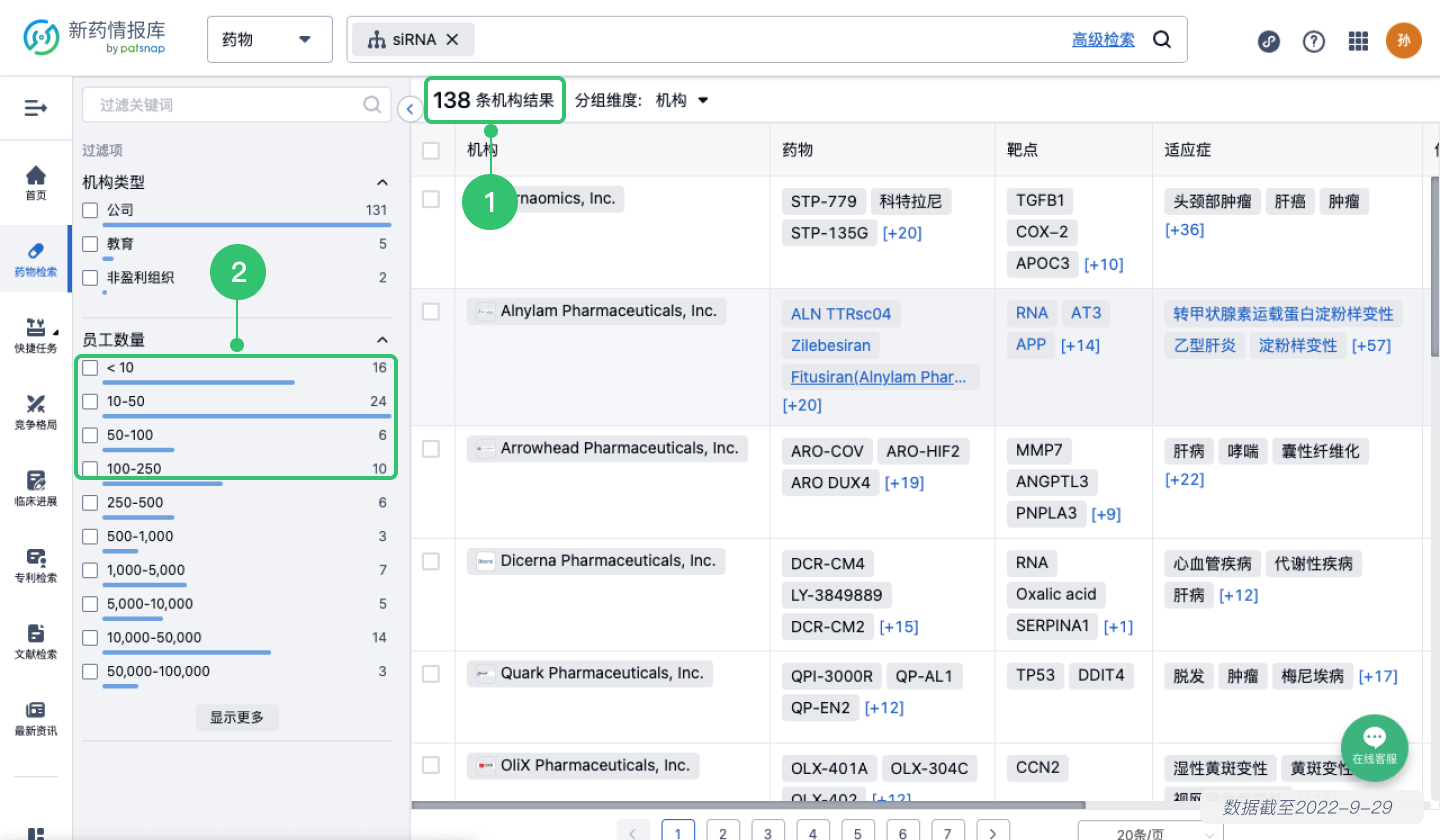This screenshot has width=1440, height=840.
Task: Toggle the sidebar menu hamburger icon
Action: pyautogui.click(x=36, y=107)
